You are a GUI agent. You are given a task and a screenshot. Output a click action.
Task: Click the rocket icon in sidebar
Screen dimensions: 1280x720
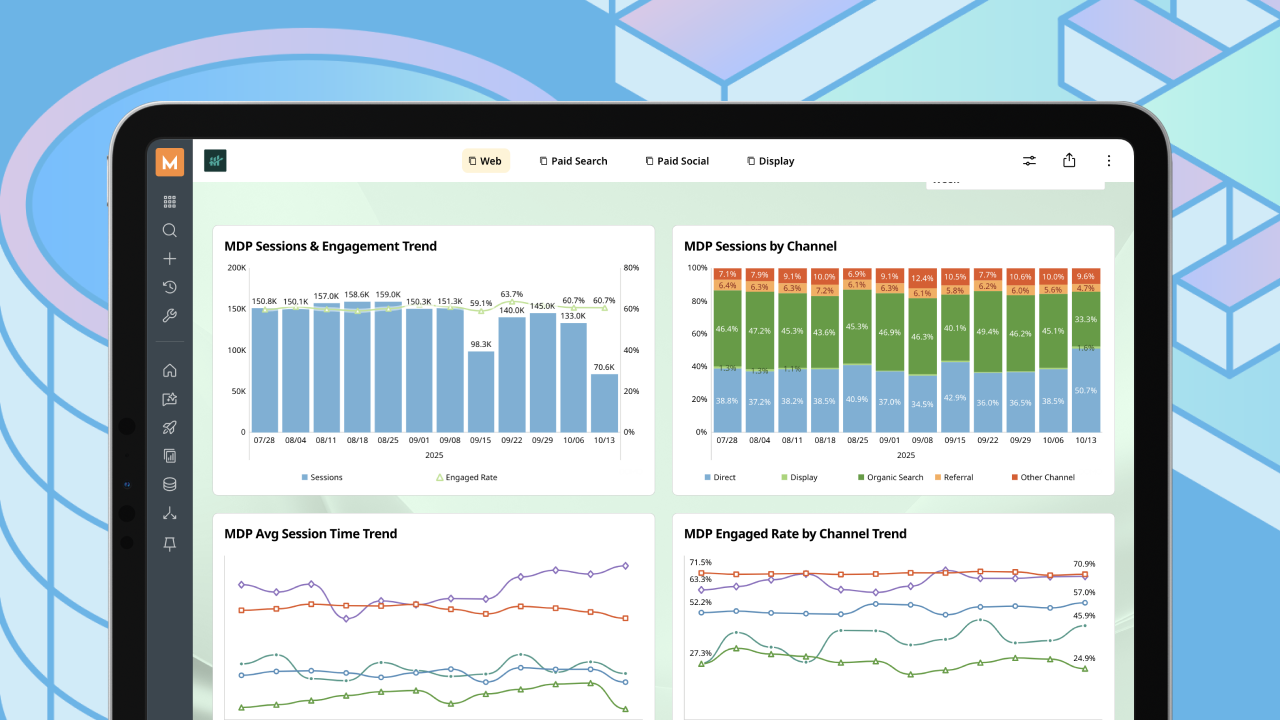tap(170, 427)
